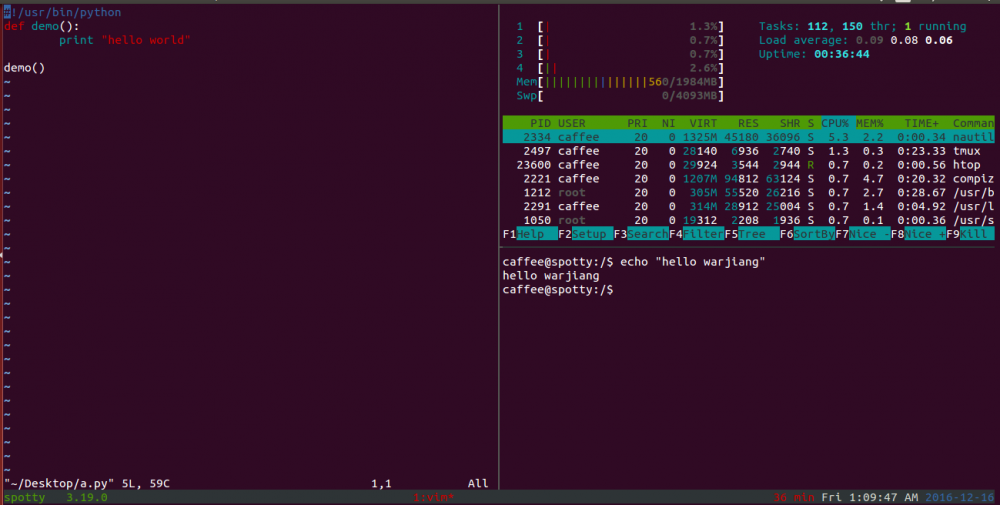Click the 'def demo():' line in vim
This screenshot has height=505, width=1000.
click(41, 26)
